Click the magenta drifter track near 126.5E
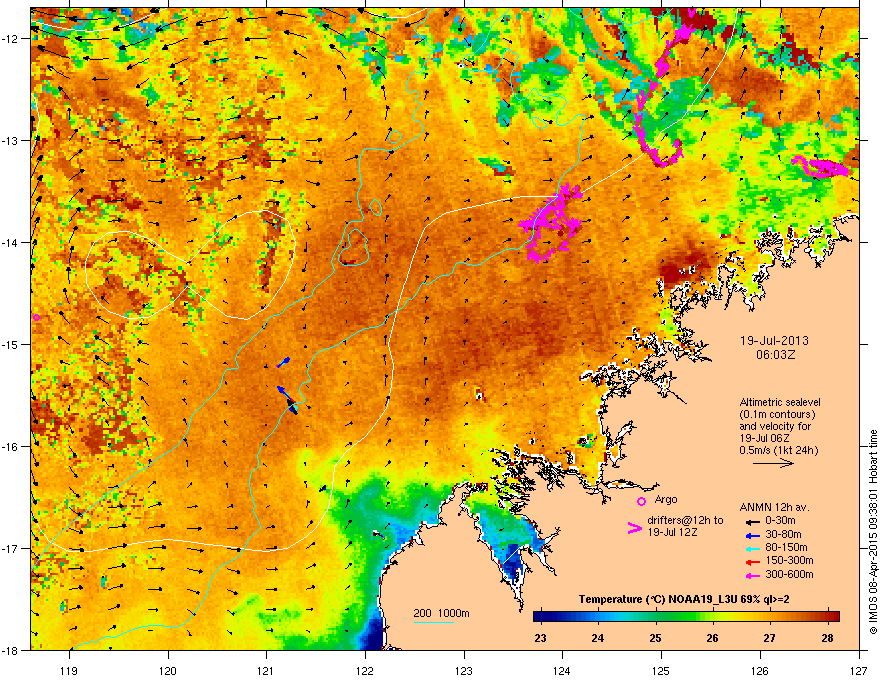 (821, 167)
